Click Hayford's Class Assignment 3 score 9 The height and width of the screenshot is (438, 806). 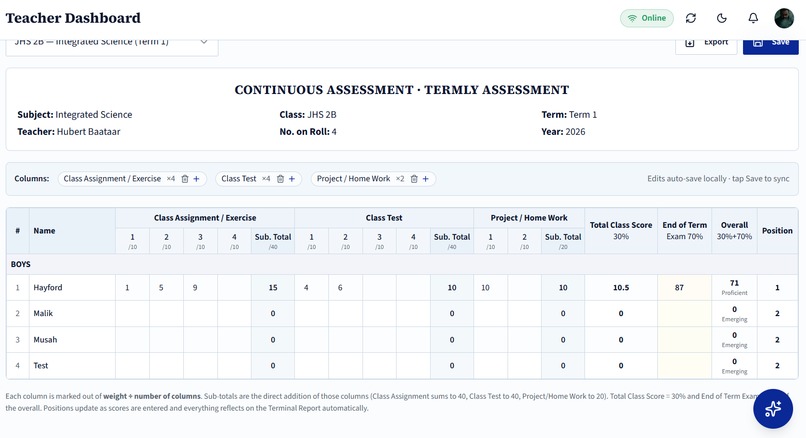pyautogui.click(x=200, y=287)
